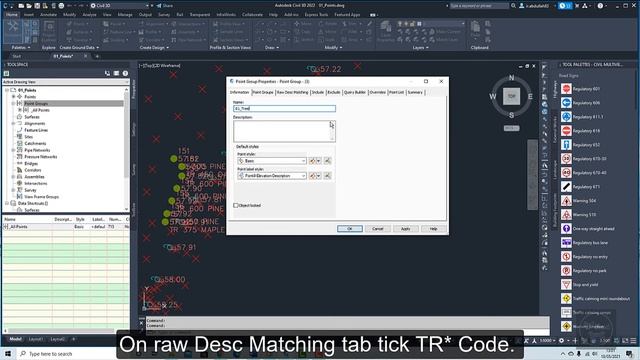
Task: Click the Apply button in dialog
Action: click(x=405, y=229)
